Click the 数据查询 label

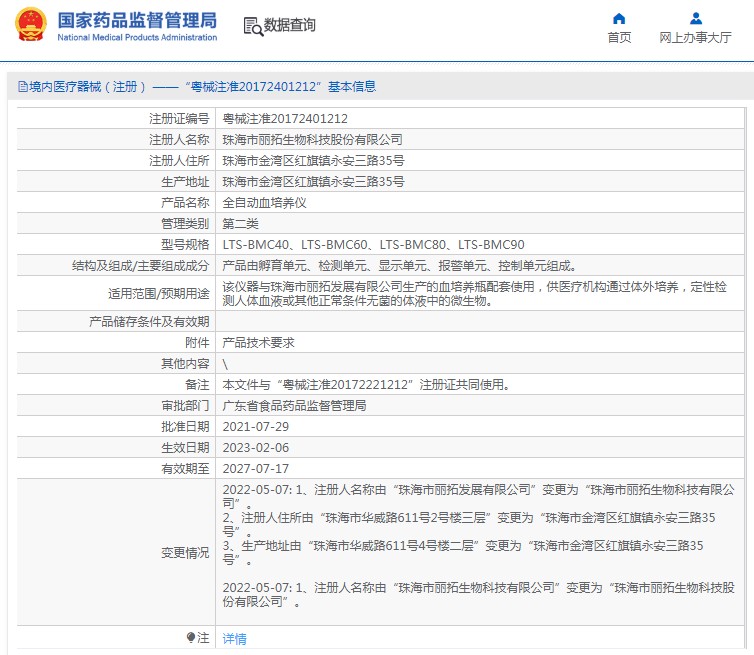(289, 25)
